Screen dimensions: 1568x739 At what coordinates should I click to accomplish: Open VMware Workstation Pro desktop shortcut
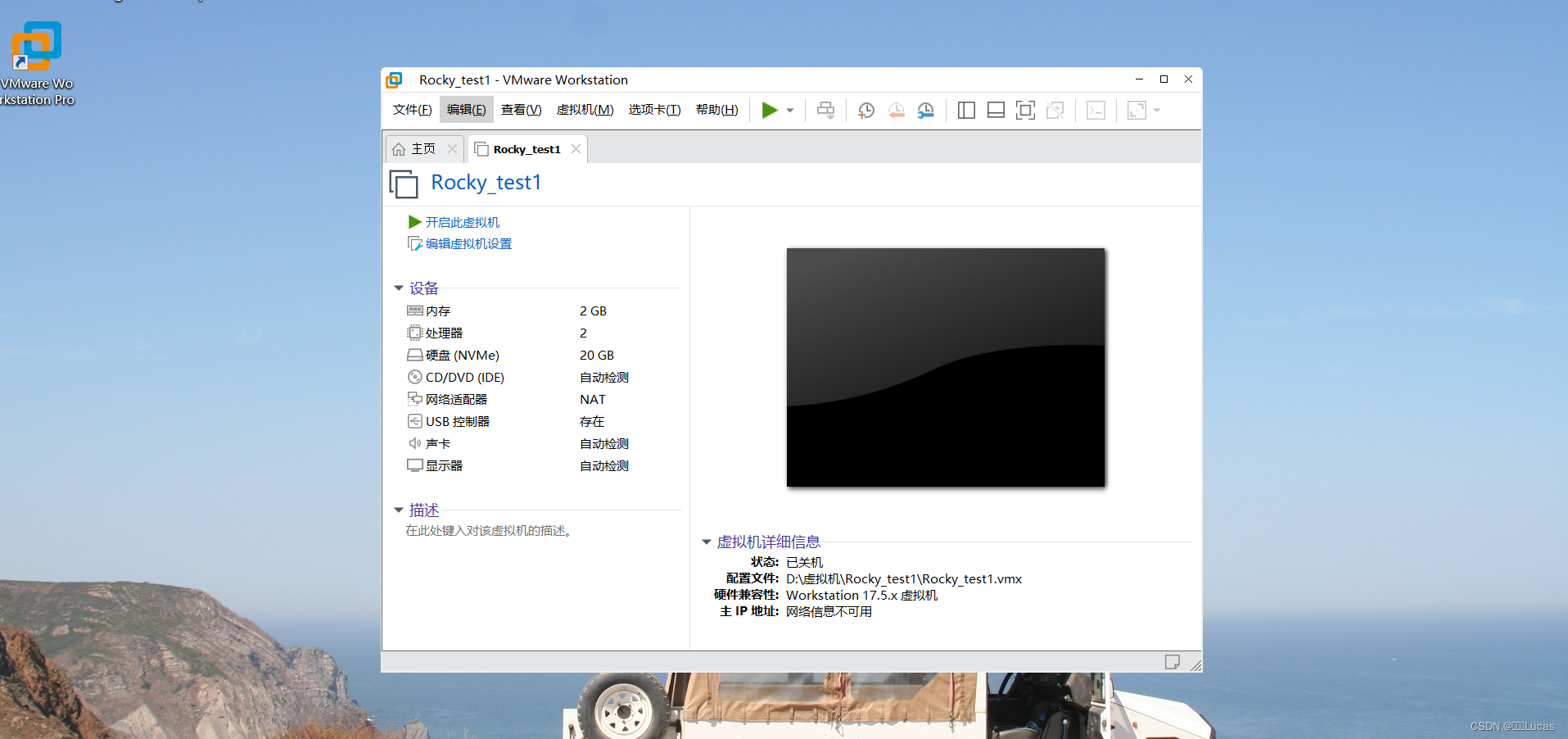(37, 64)
